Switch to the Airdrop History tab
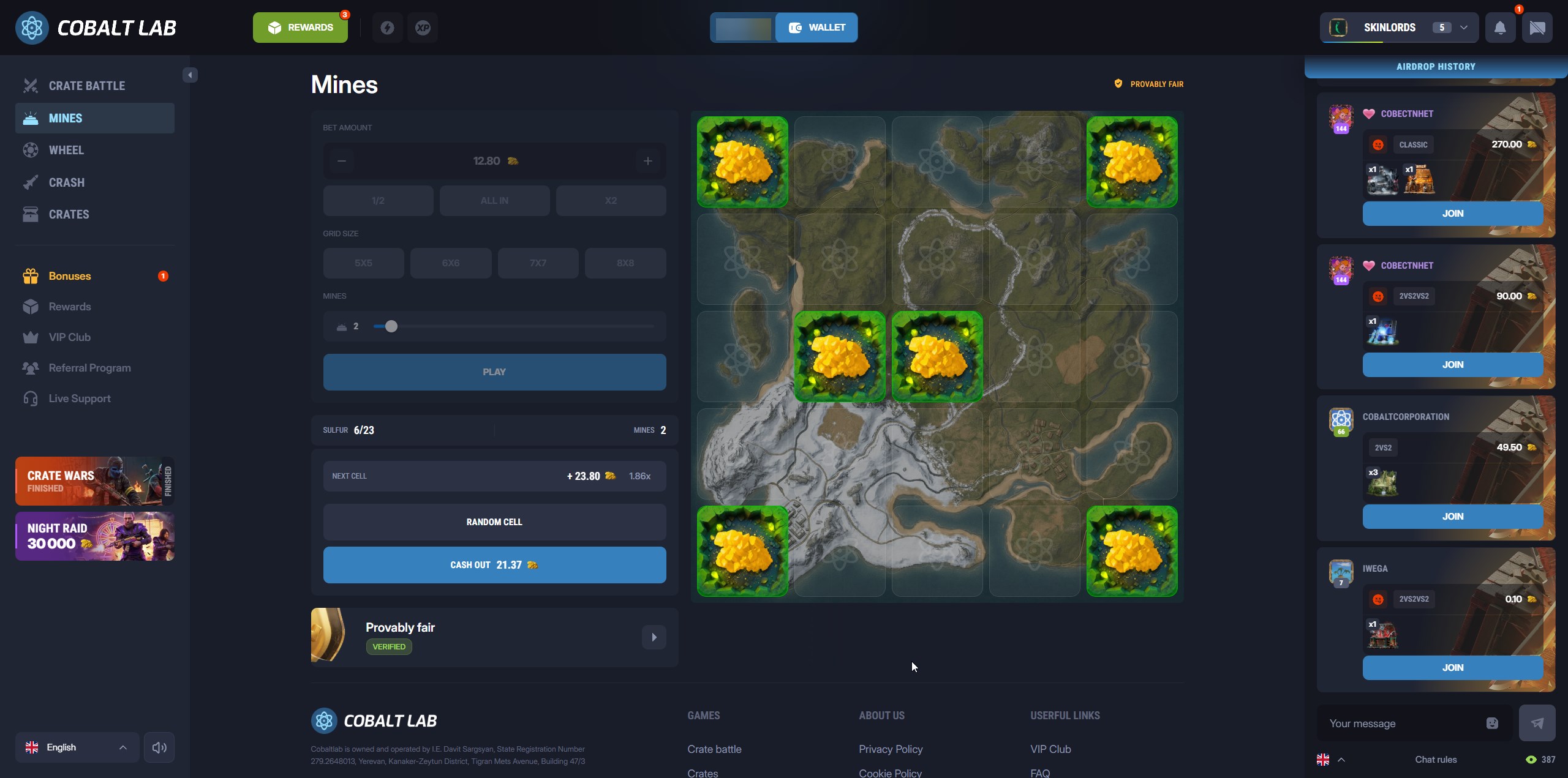The image size is (1568, 778). pos(1436,67)
